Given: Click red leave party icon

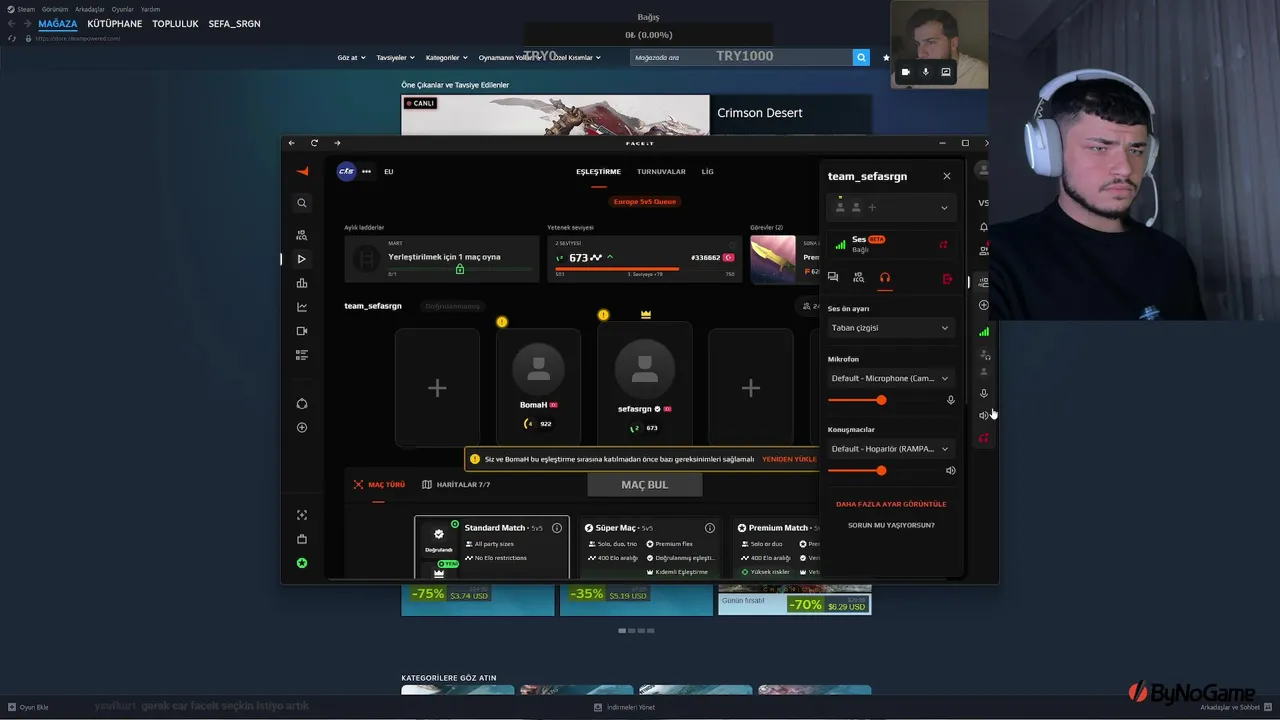Looking at the screenshot, I should 947,279.
